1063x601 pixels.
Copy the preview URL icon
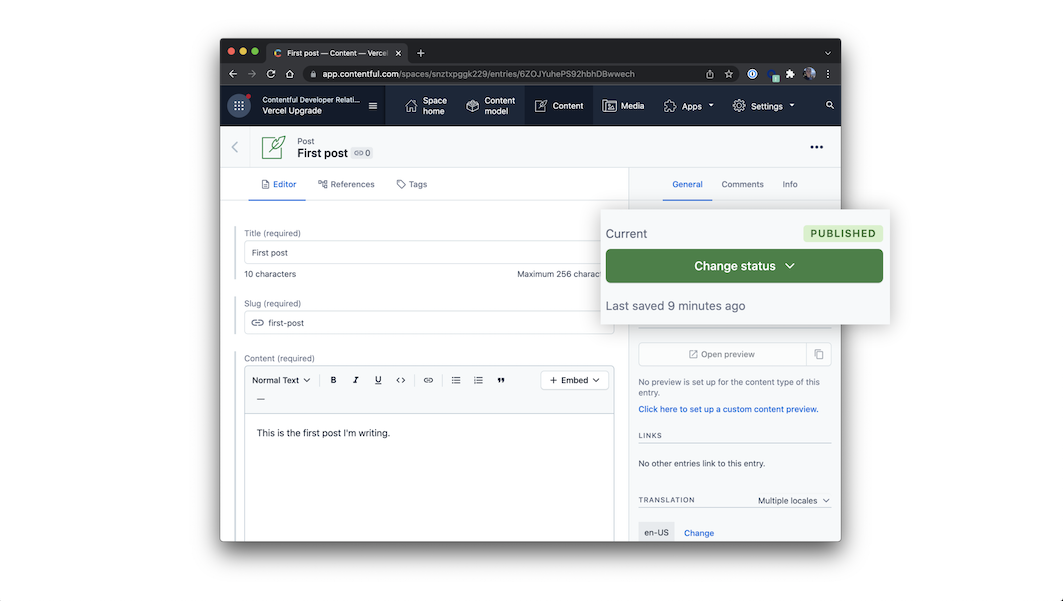818,354
